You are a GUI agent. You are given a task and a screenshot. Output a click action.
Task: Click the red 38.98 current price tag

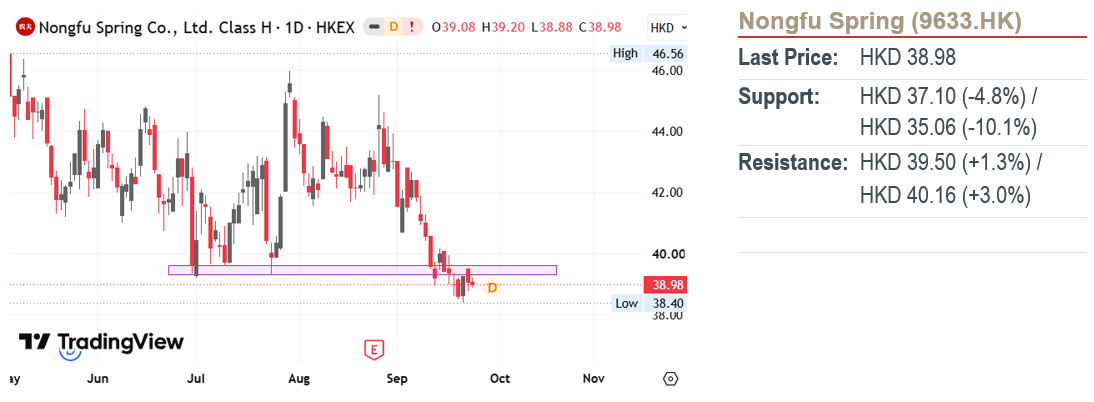[x=668, y=285]
